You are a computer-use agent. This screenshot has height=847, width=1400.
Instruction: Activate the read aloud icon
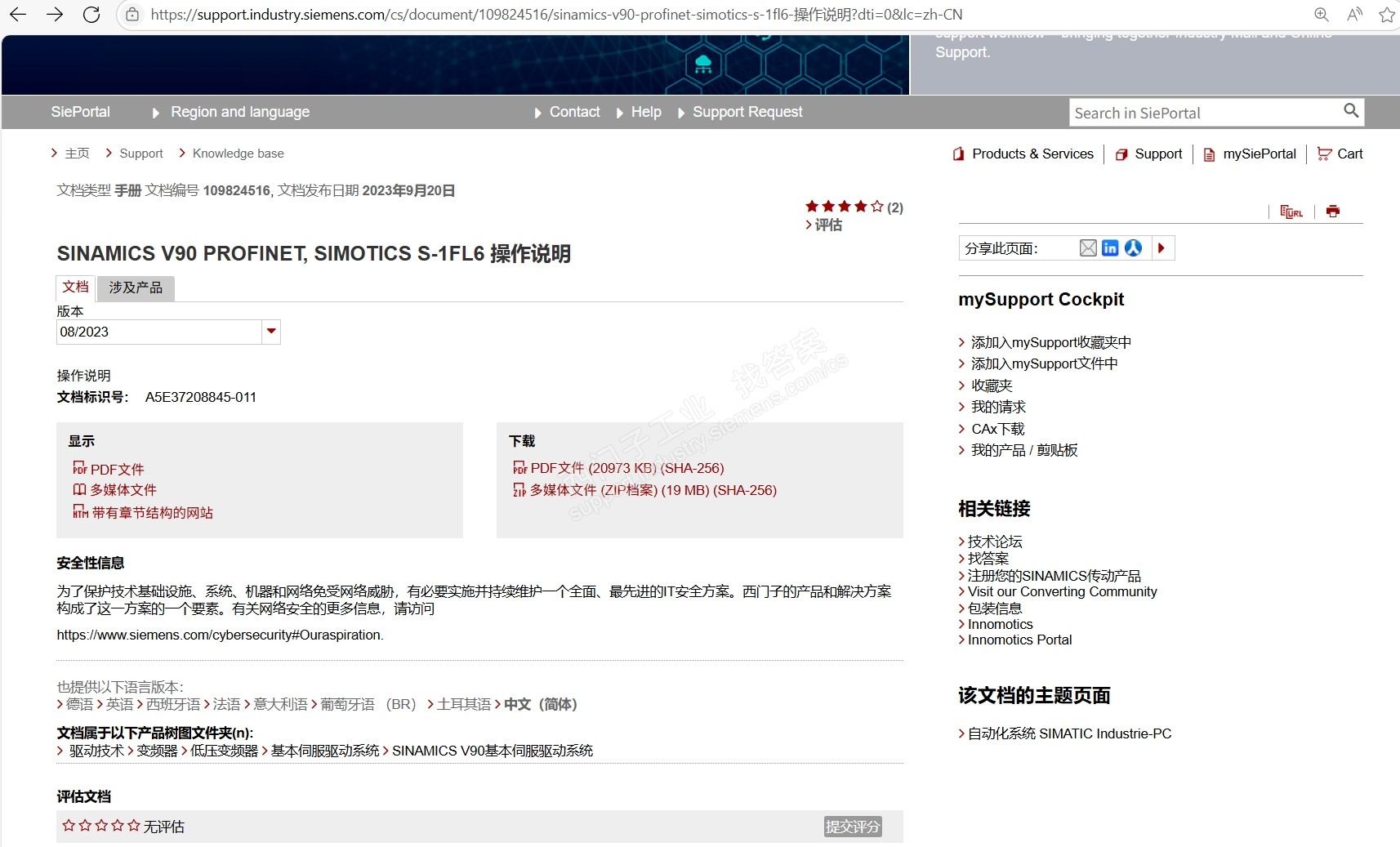click(1355, 15)
